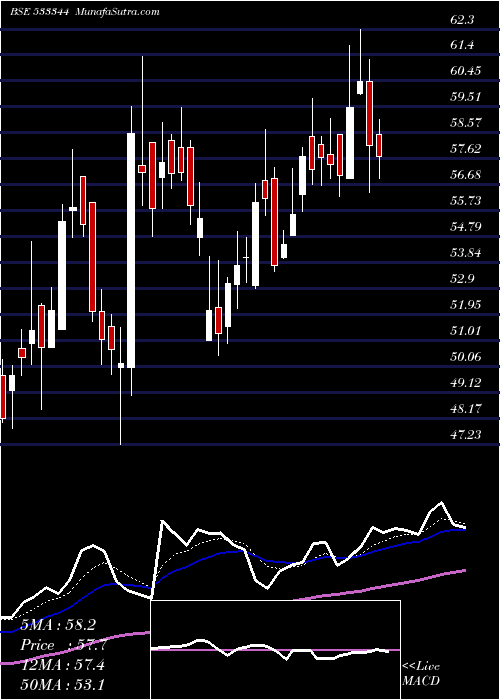500x700 pixels.
Task: Click the 60.45 price axis label
Action: pos(467,71)
